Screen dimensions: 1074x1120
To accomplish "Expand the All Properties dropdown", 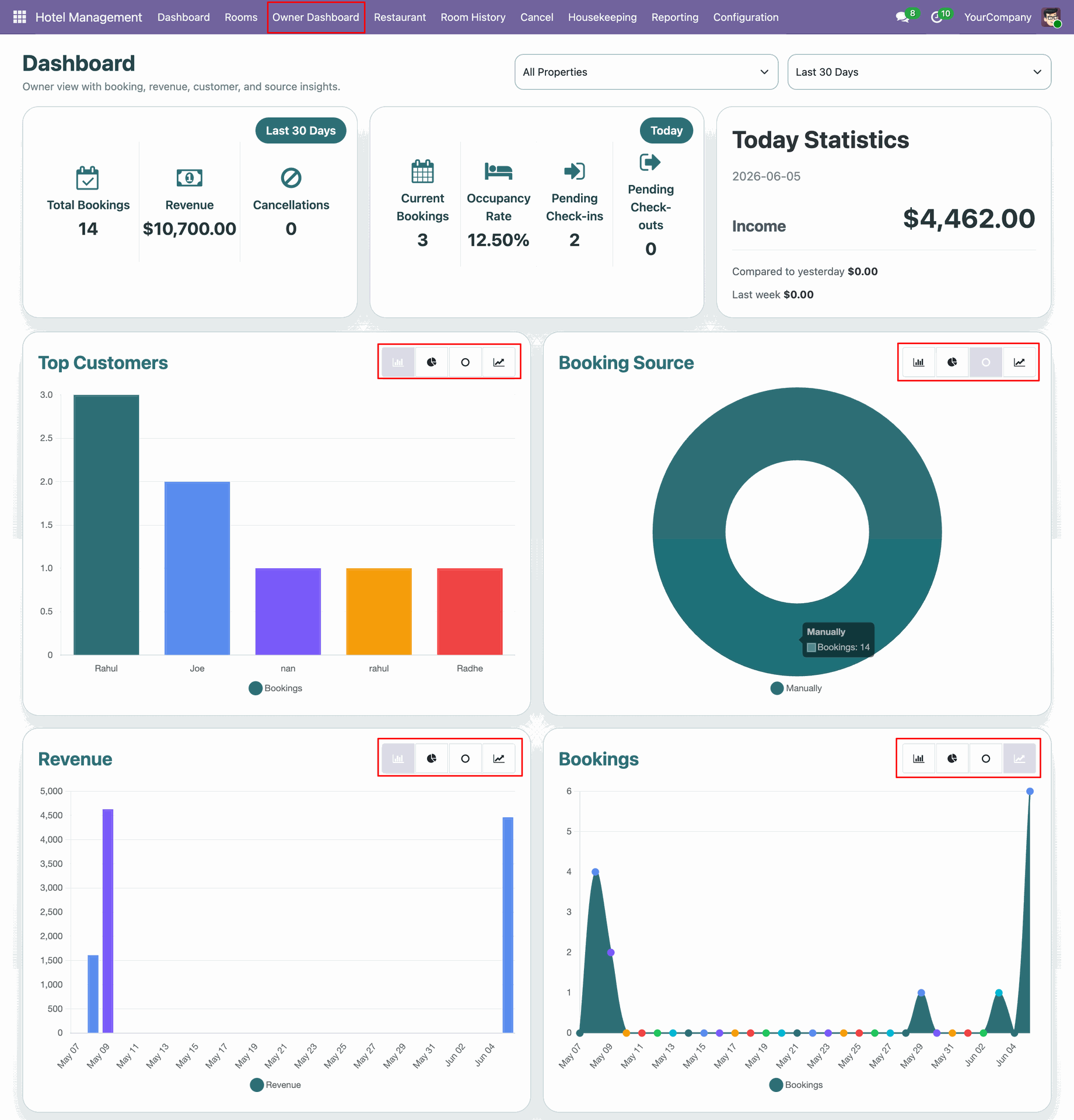I will coord(646,72).
